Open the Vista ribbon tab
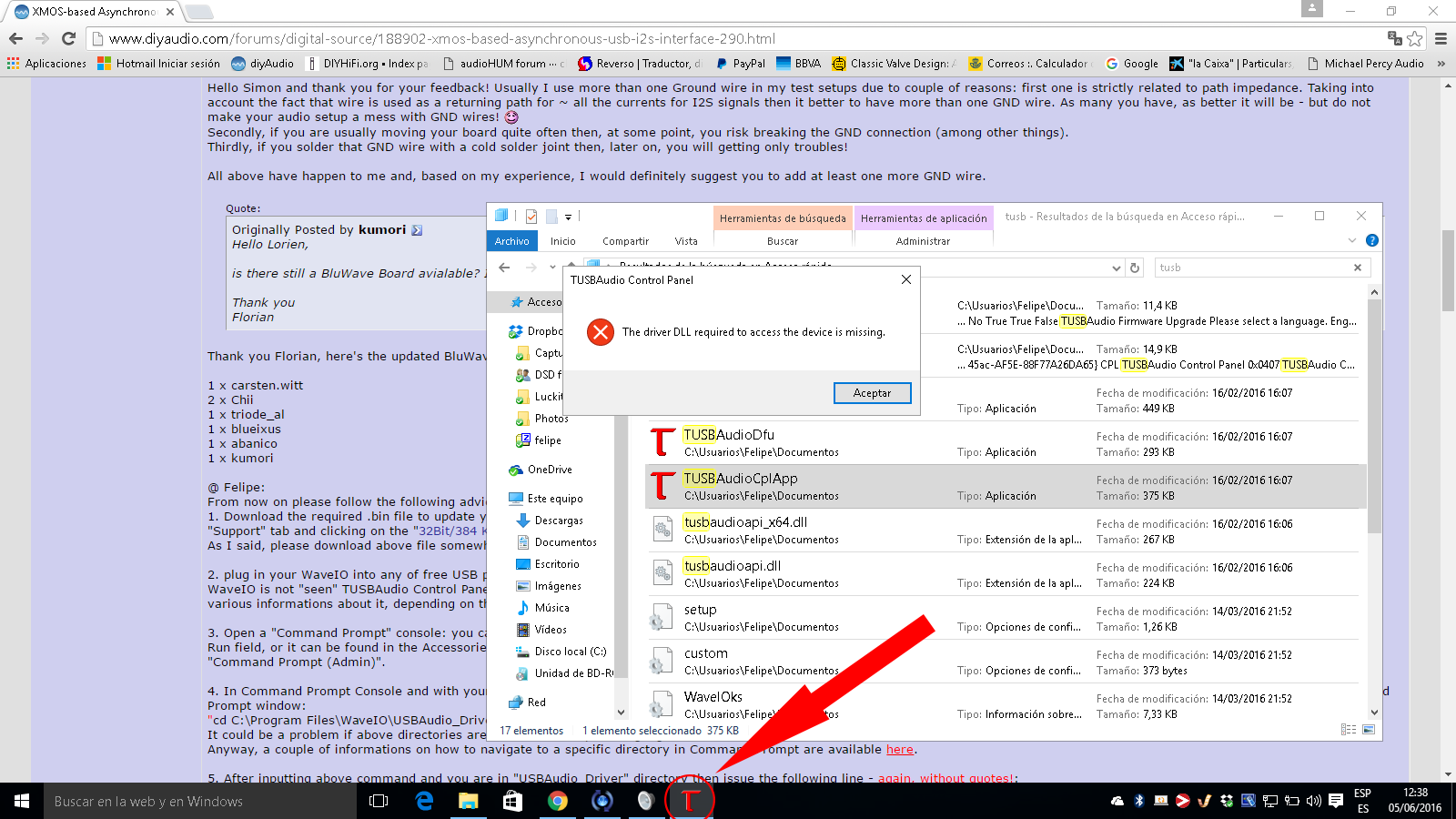The height and width of the screenshot is (819, 1456). pos(686,241)
